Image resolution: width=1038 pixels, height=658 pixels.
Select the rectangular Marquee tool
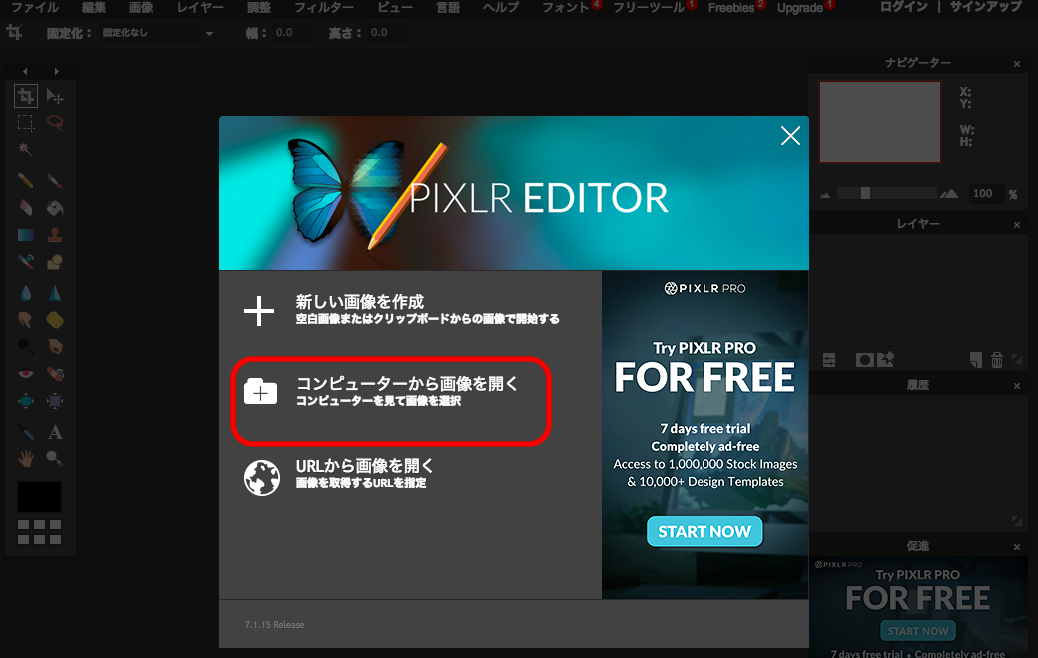point(26,123)
